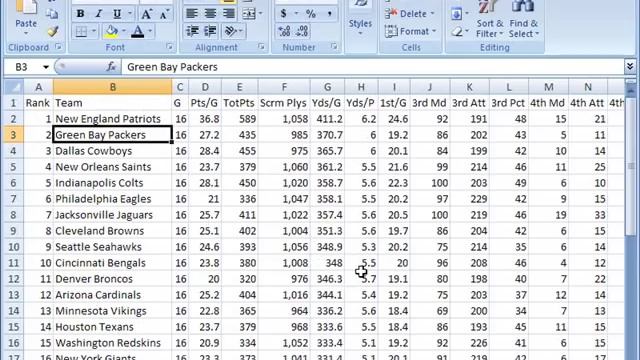Select row 8 header
This screenshot has width=640, height=360.
tap(13, 215)
